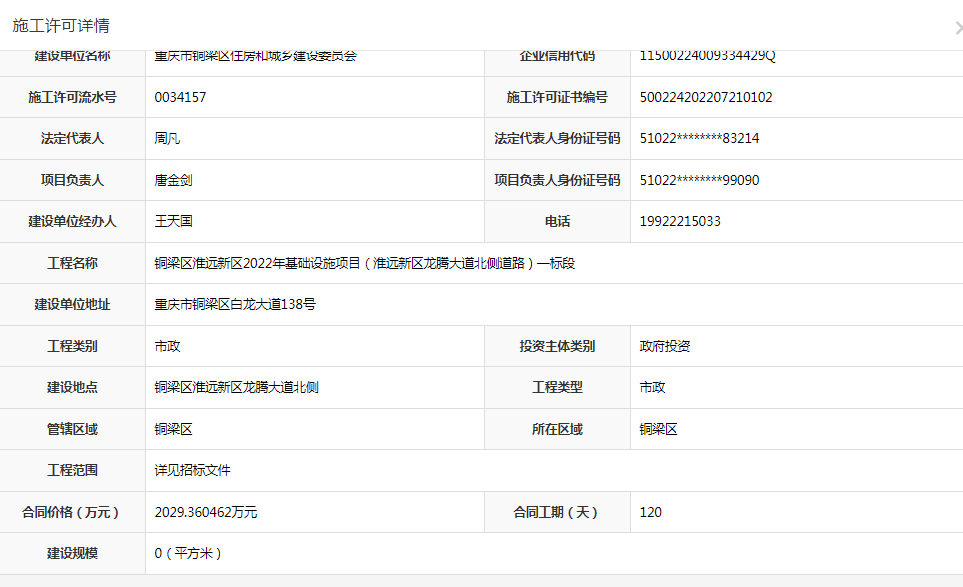Select the permit serial number 0034157
The image size is (963, 587).
180,97
